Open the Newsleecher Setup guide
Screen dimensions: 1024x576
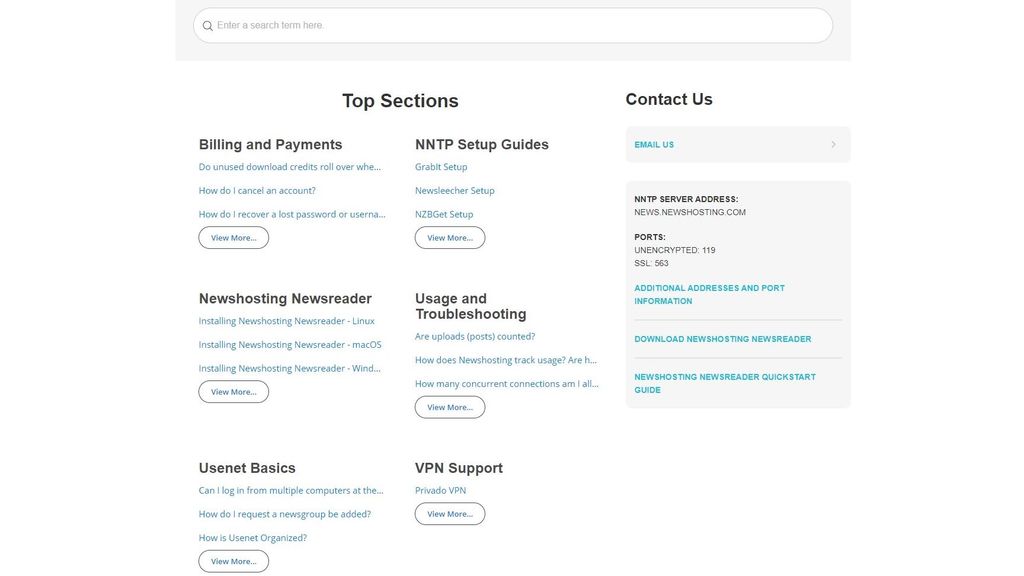click(x=454, y=189)
